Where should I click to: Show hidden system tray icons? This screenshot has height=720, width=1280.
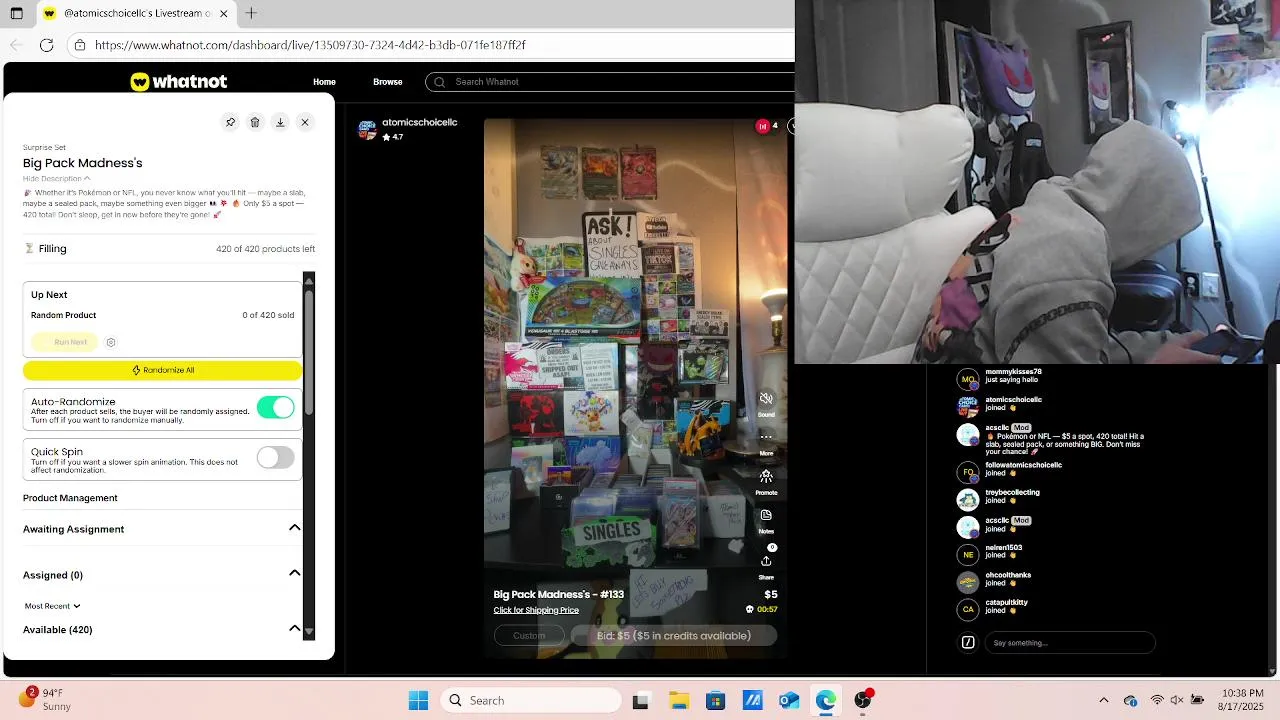pyautogui.click(x=1104, y=701)
